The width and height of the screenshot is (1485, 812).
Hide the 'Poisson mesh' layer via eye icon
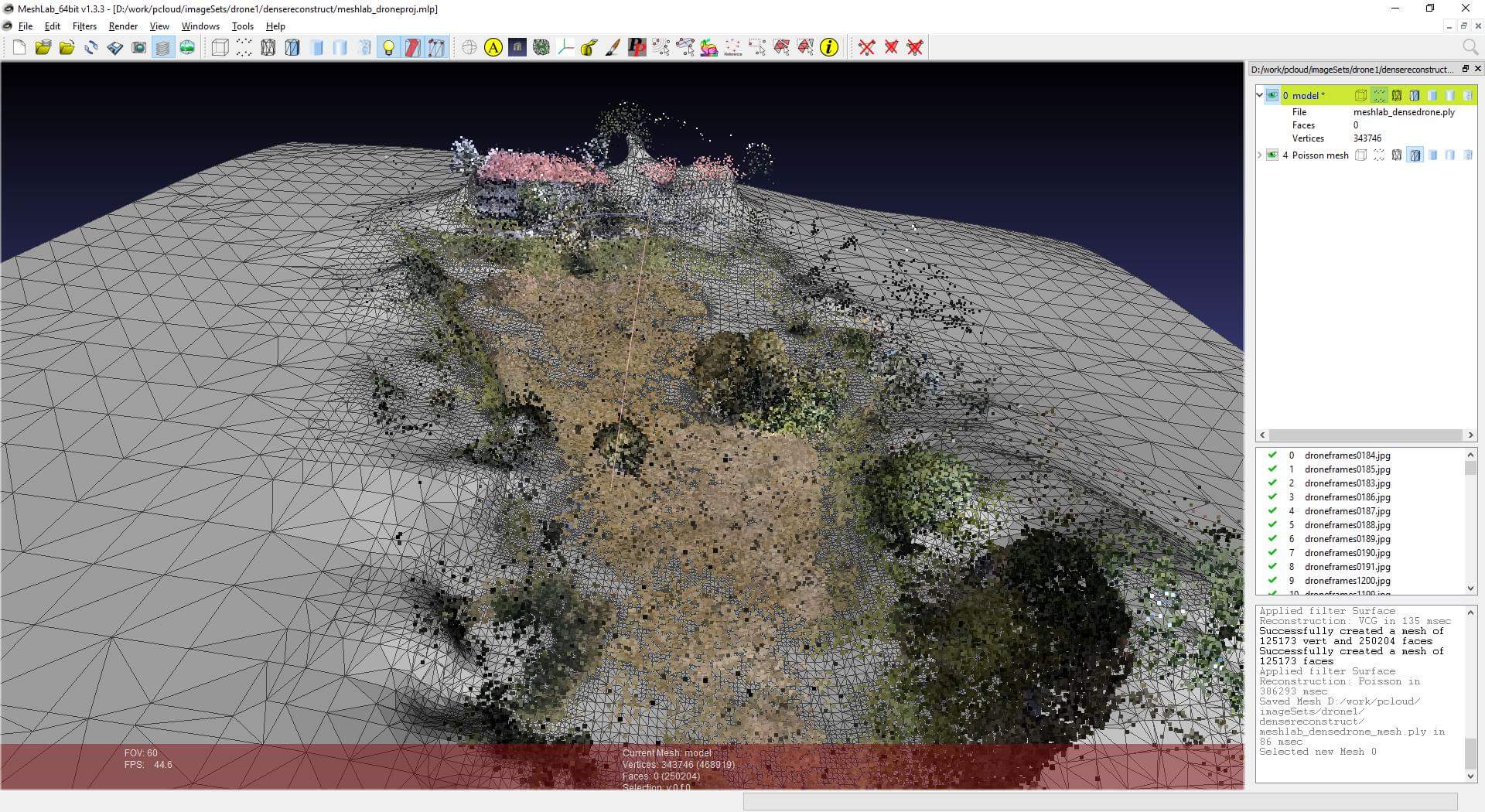[x=1272, y=155]
